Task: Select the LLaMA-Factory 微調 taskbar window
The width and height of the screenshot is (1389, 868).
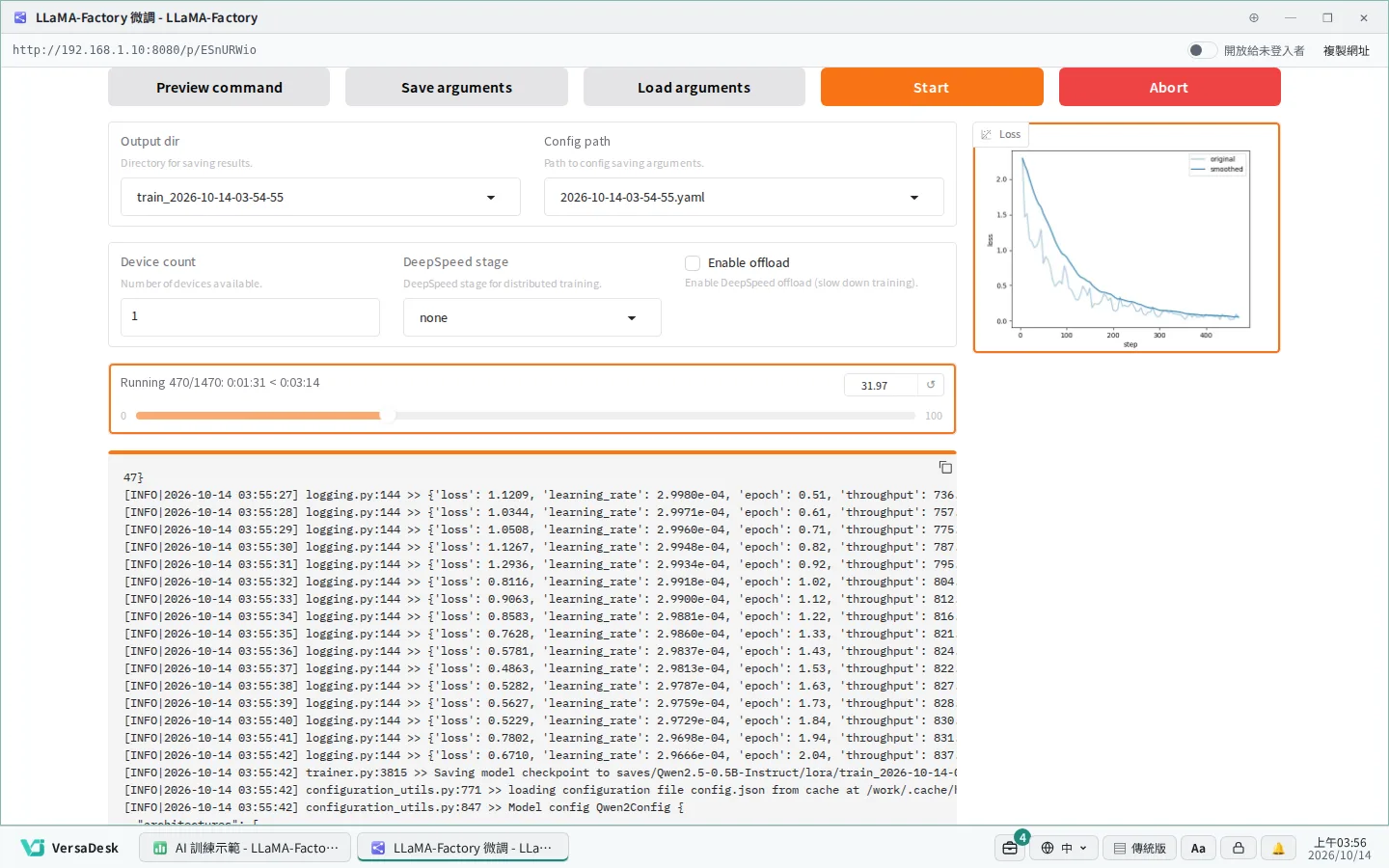Action: [x=463, y=848]
